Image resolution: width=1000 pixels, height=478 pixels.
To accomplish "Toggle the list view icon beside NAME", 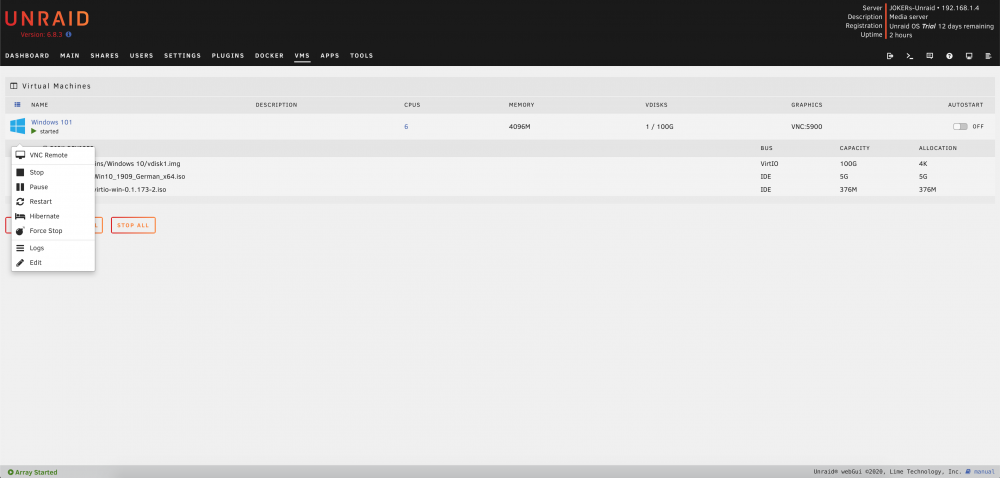I will pyautogui.click(x=17, y=105).
